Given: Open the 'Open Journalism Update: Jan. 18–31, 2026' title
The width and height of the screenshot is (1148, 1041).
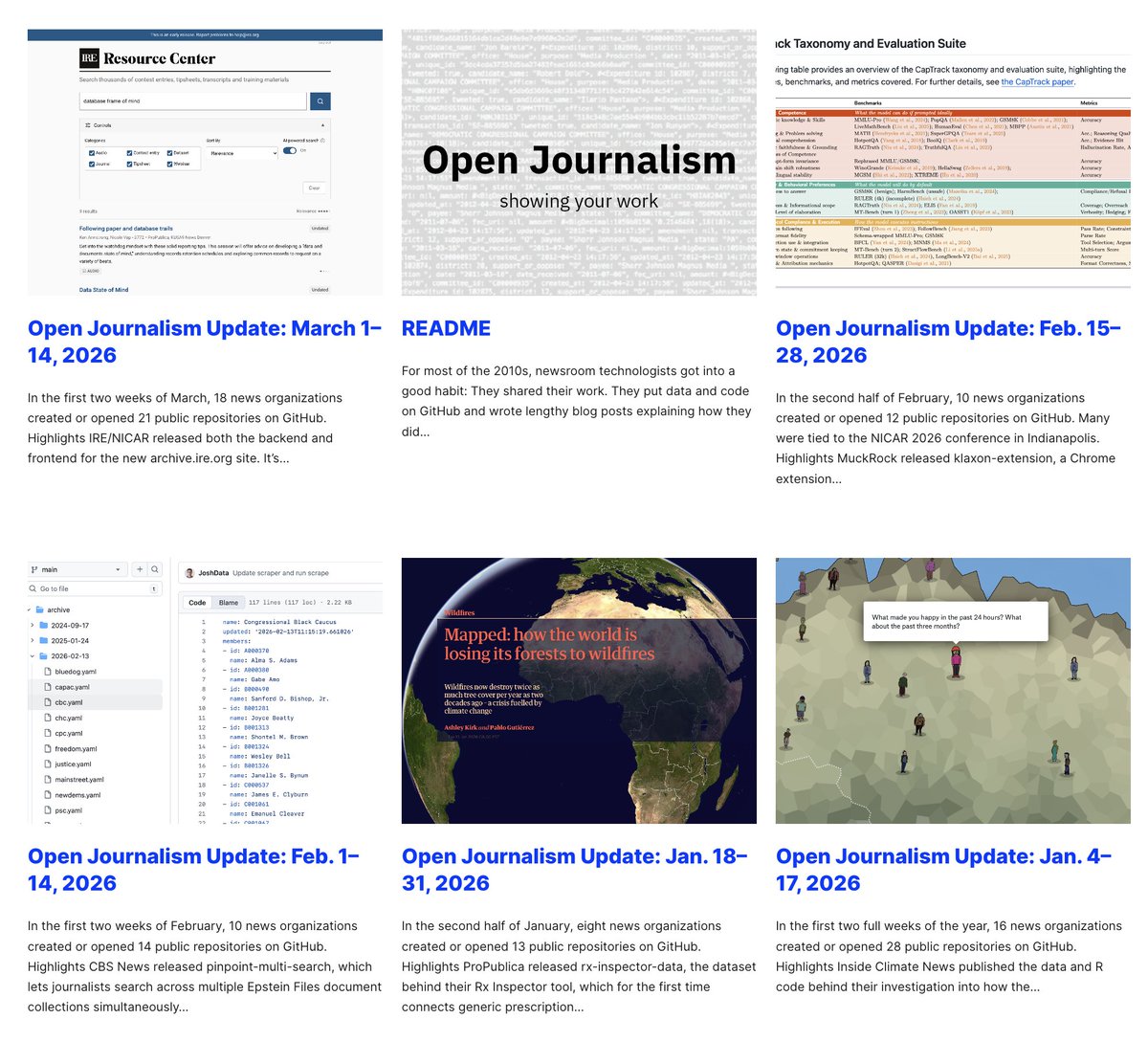Looking at the screenshot, I should point(575,870).
